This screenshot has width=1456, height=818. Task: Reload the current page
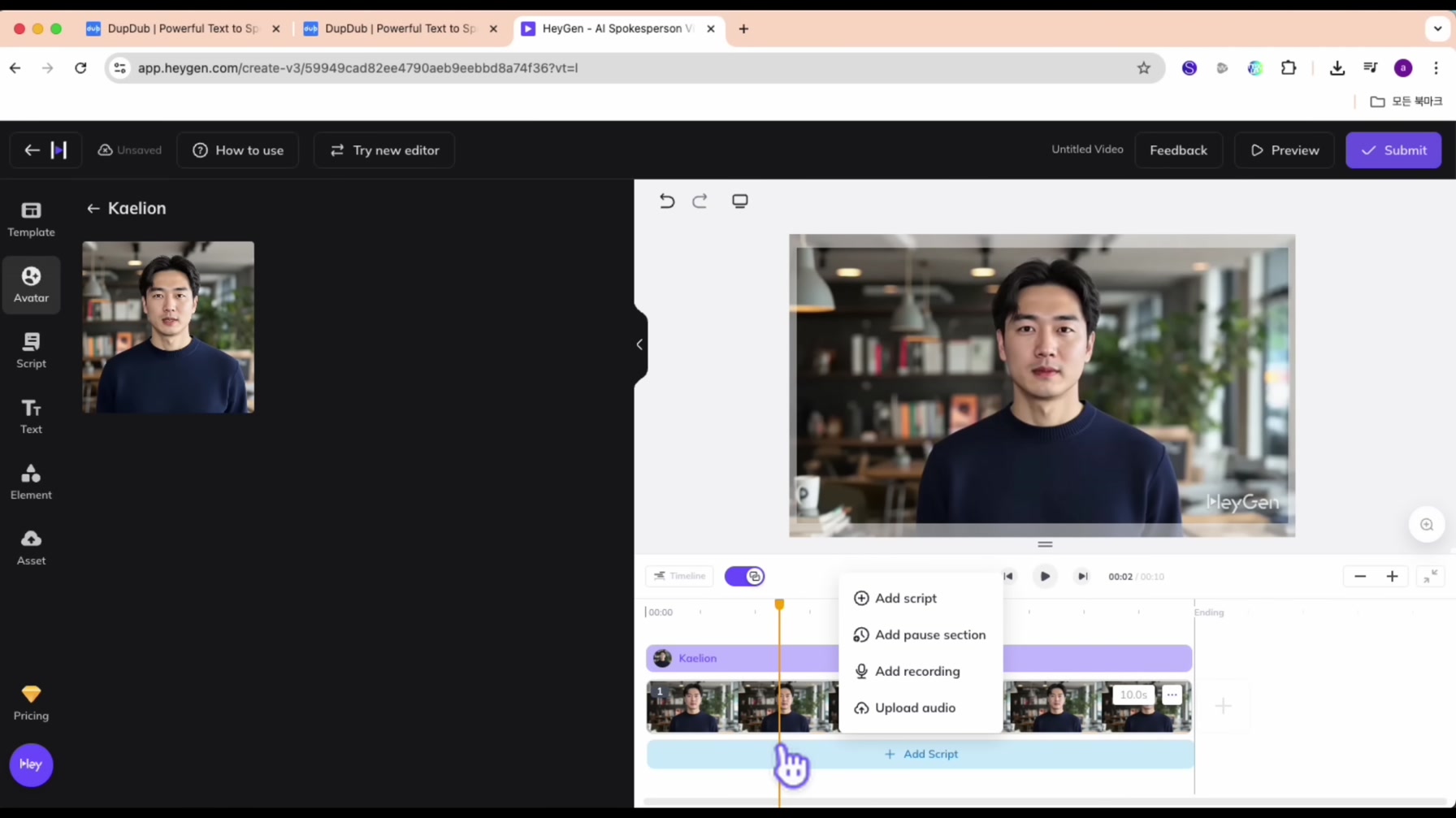[x=80, y=68]
